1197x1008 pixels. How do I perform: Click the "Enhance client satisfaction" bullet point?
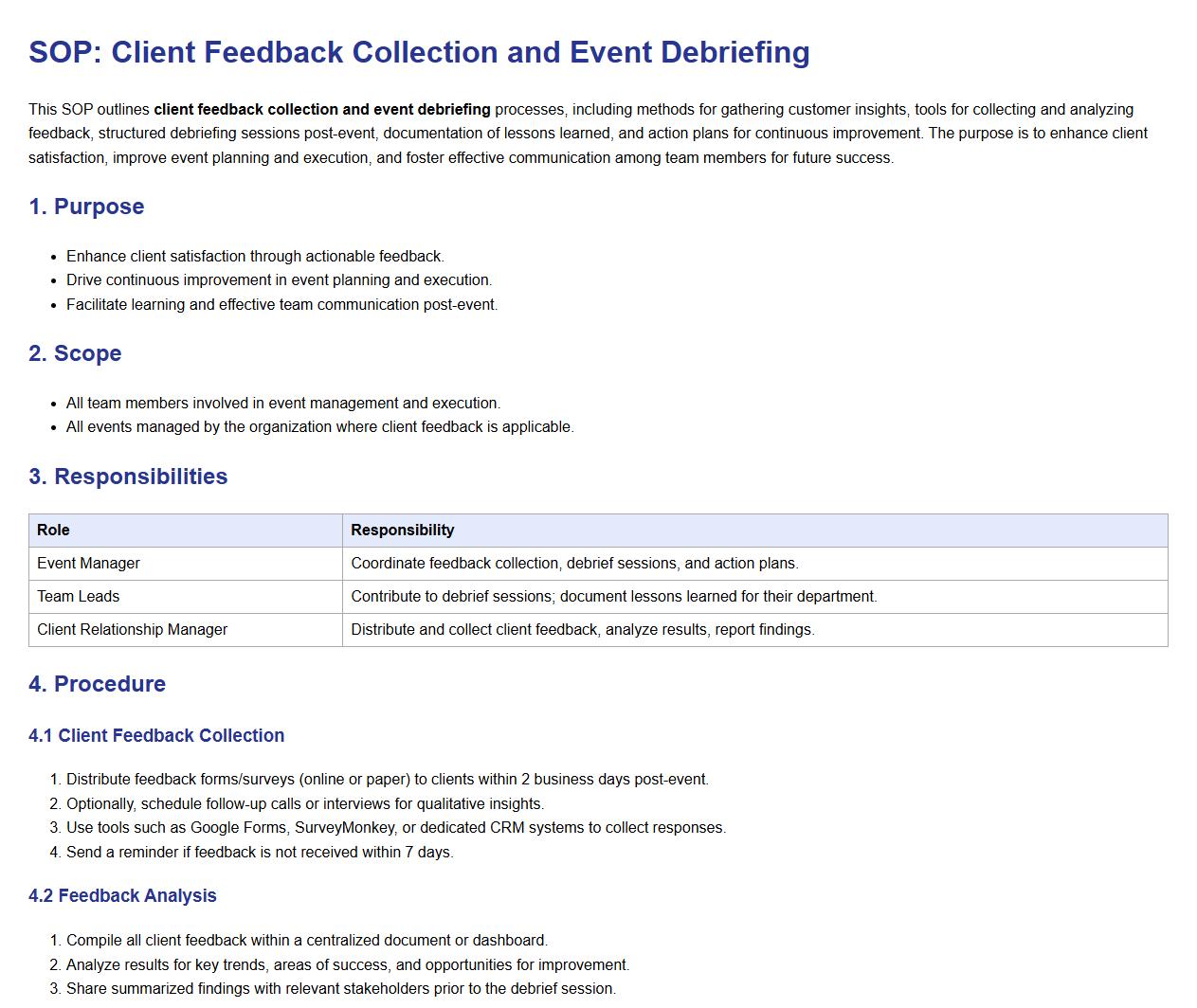click(x=255, y=257)
